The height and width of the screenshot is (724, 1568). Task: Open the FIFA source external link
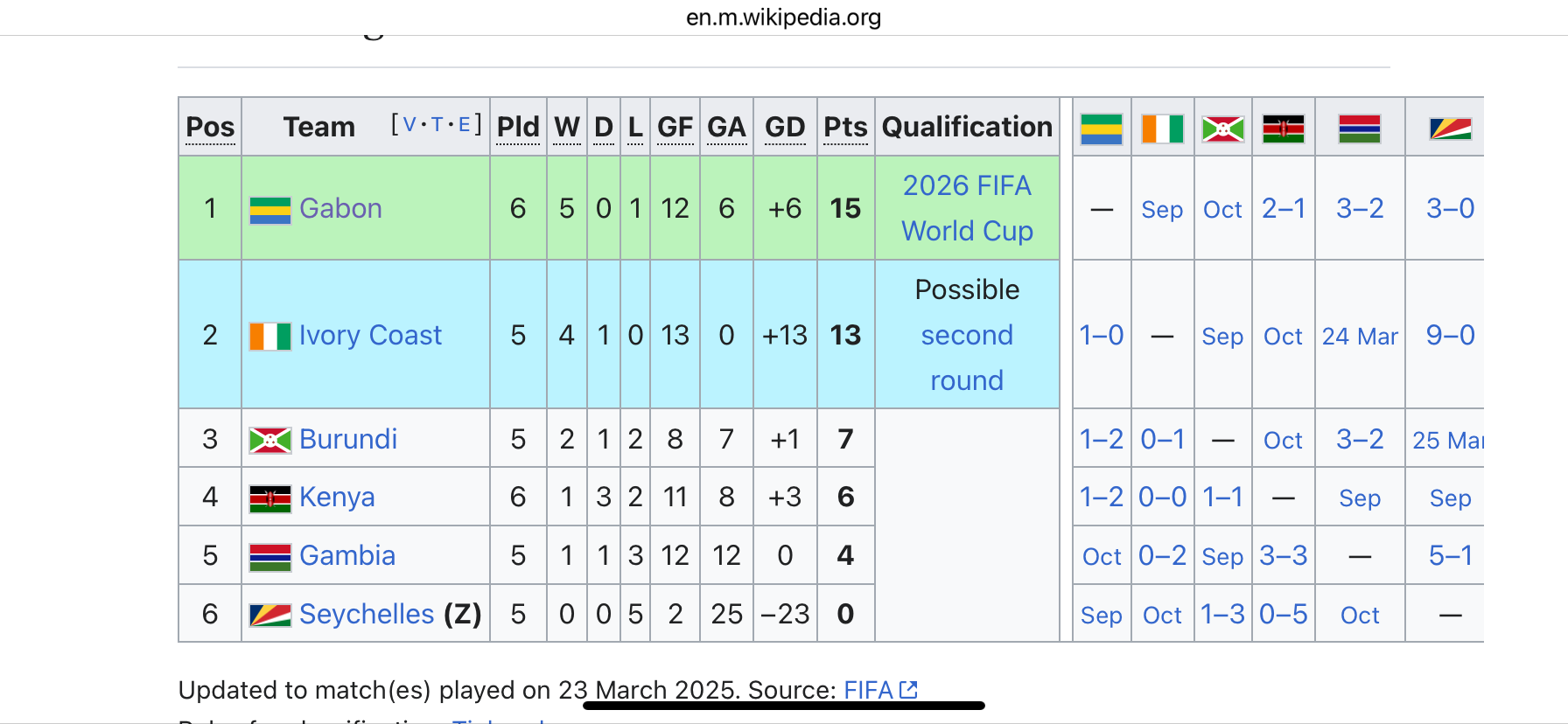[880, 690]
